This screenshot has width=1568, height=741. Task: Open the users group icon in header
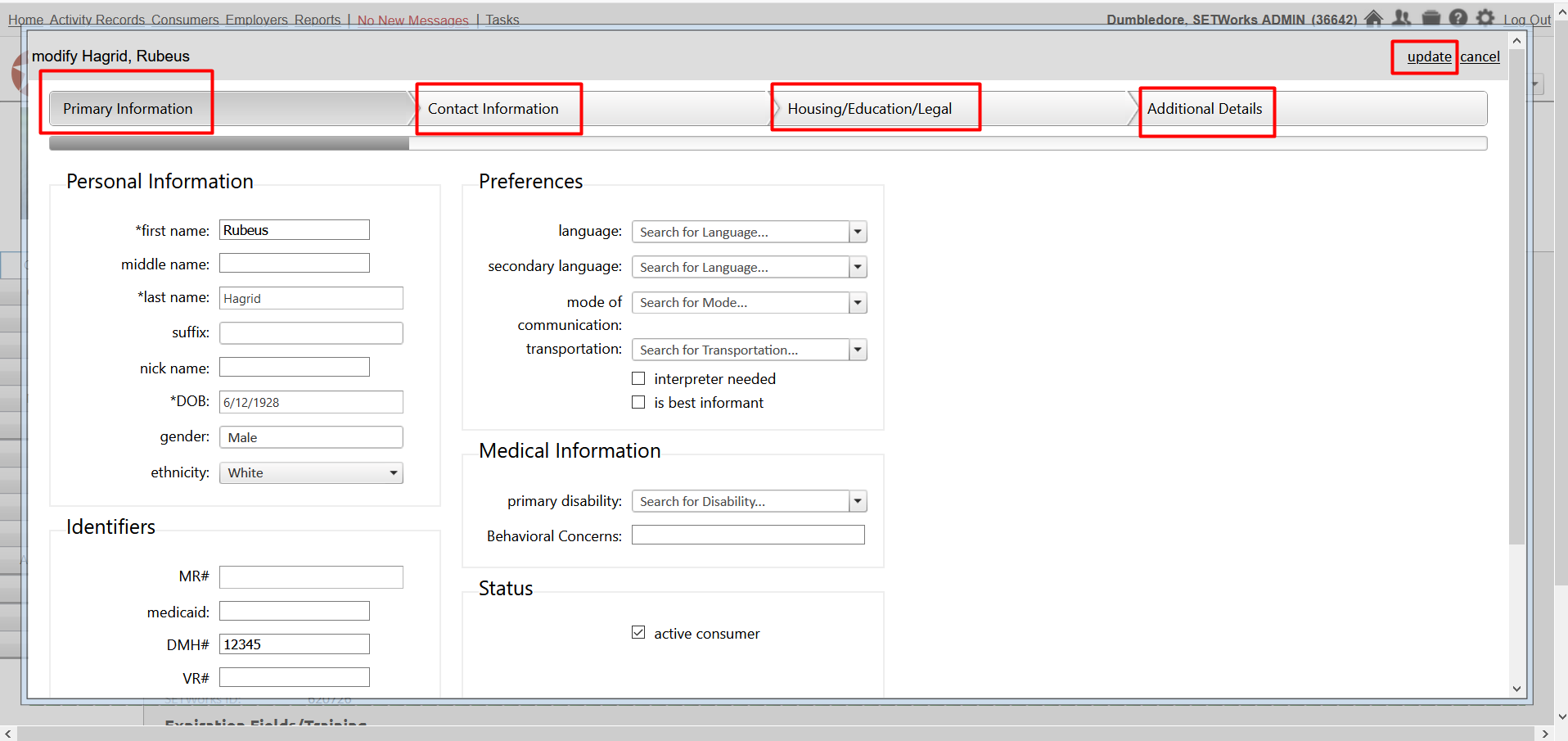pyautogui.click(x=1402, y=18)
